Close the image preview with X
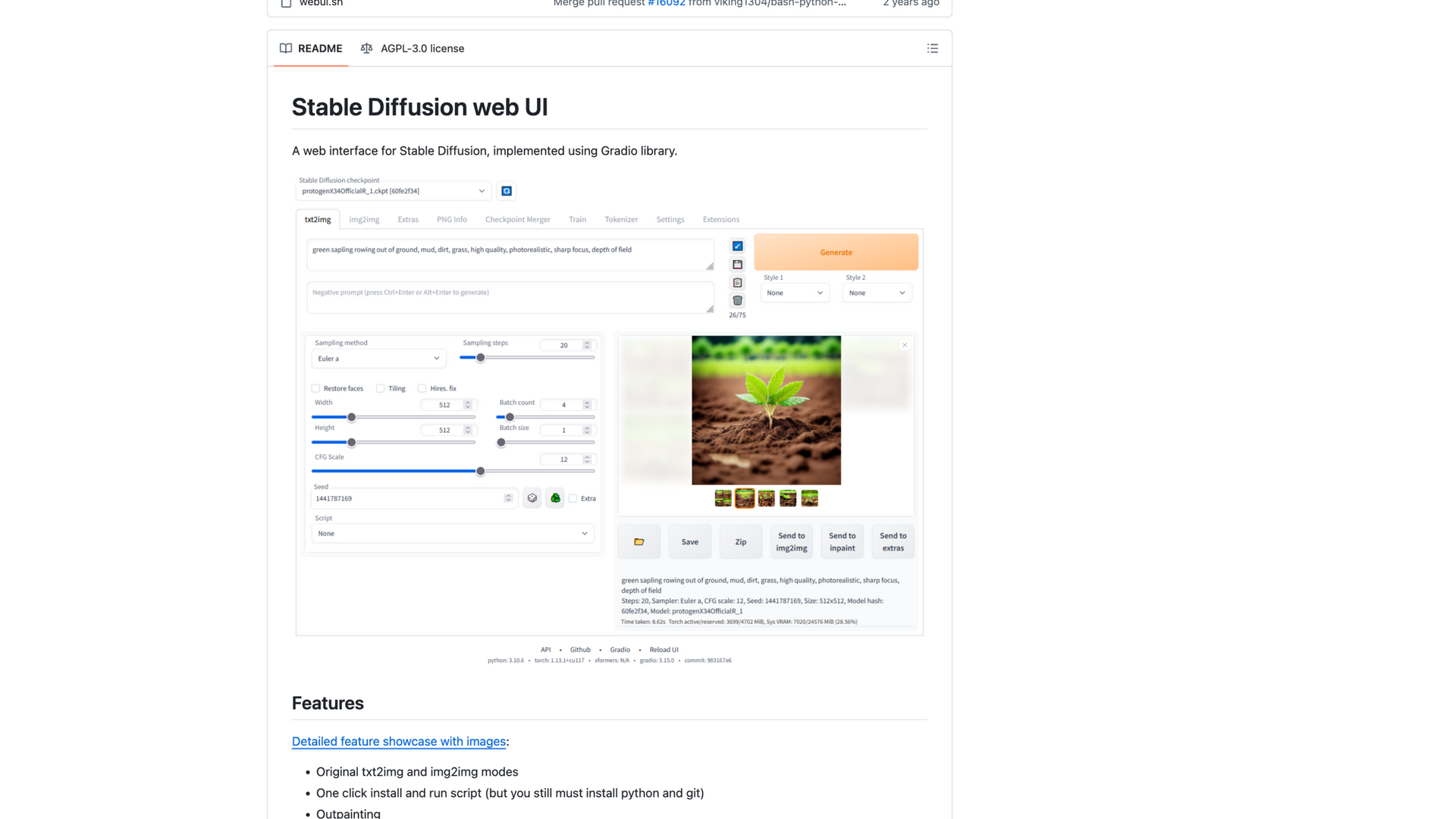The image size is (1456, 819). click(x=905, y=345)
